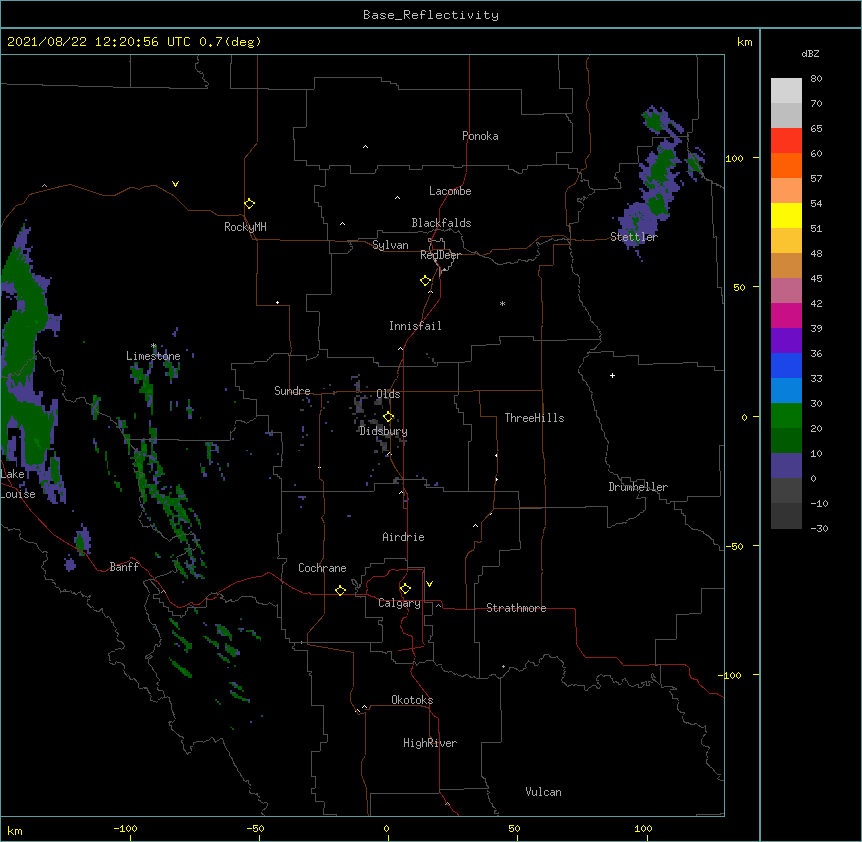Click the y-axis -50 km tick label
Viewport: 862px width, 842px height.
pyautogui.click(x=734, y=546)
